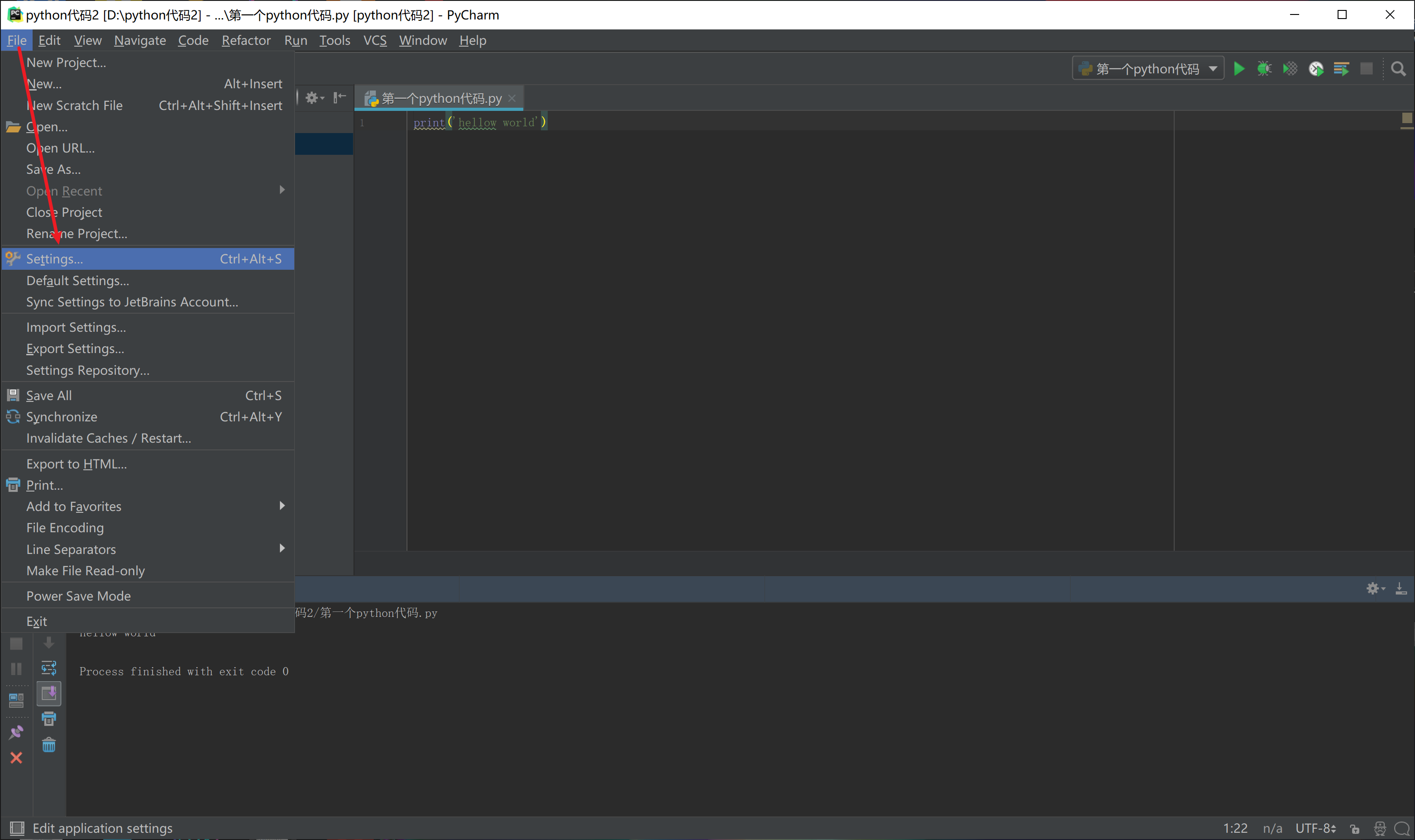The image size is (1415, 840).
Task: Click the run panel hide icon
Action: click(1401, 589)
